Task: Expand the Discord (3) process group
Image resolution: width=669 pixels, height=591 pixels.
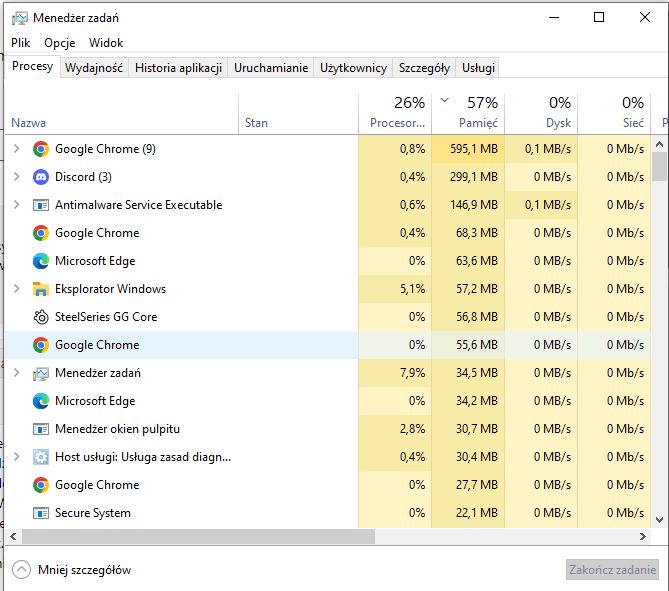Action: click(17, 177)
